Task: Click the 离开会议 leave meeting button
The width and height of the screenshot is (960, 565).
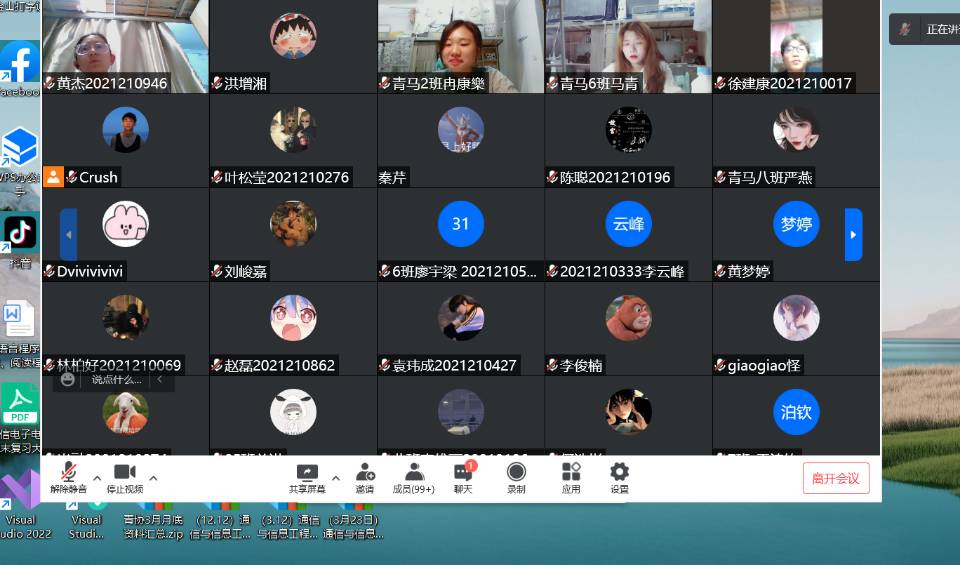Action: 835,478
